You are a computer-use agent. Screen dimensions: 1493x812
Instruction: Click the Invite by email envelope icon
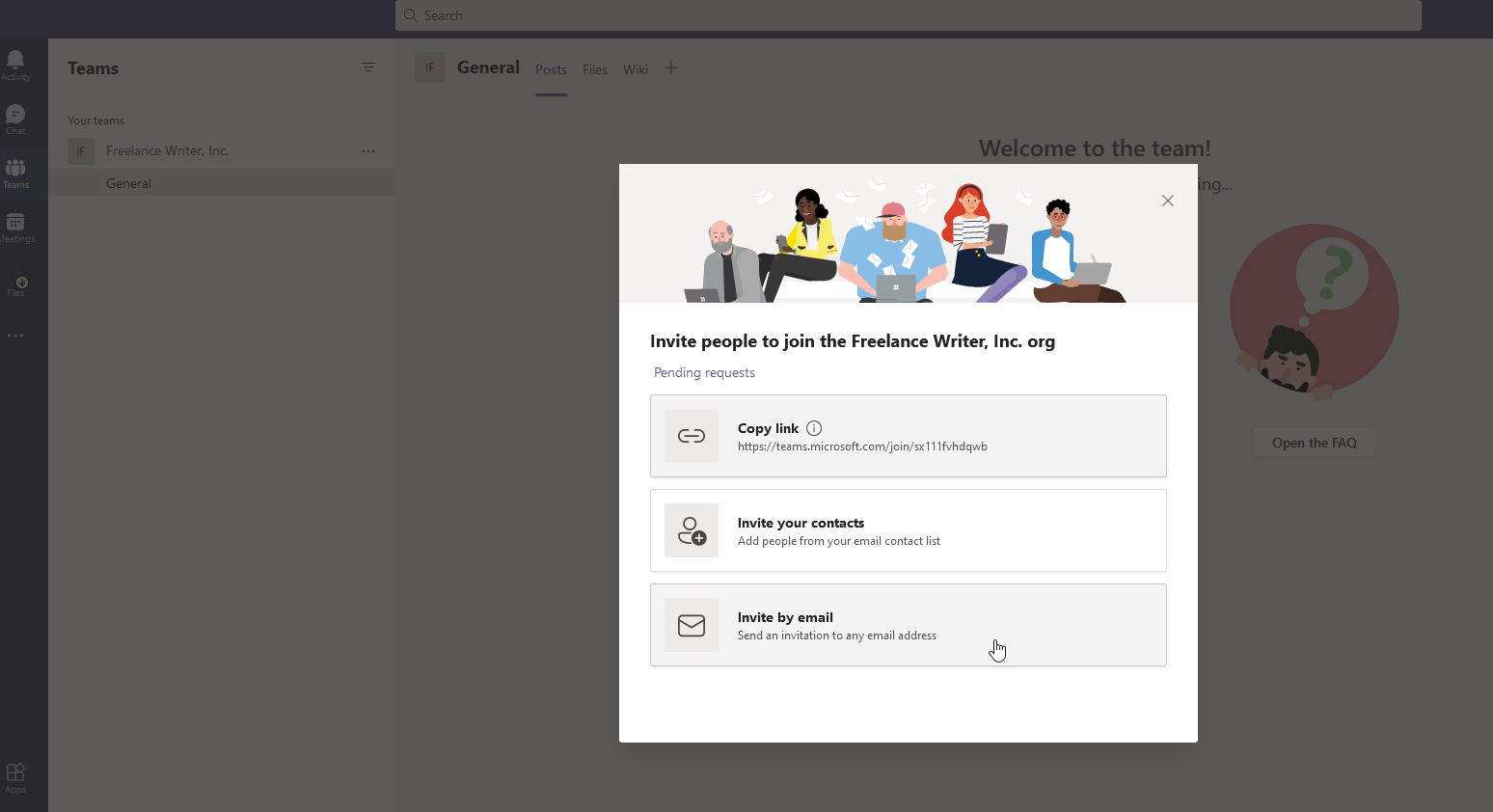pos(692,625)
